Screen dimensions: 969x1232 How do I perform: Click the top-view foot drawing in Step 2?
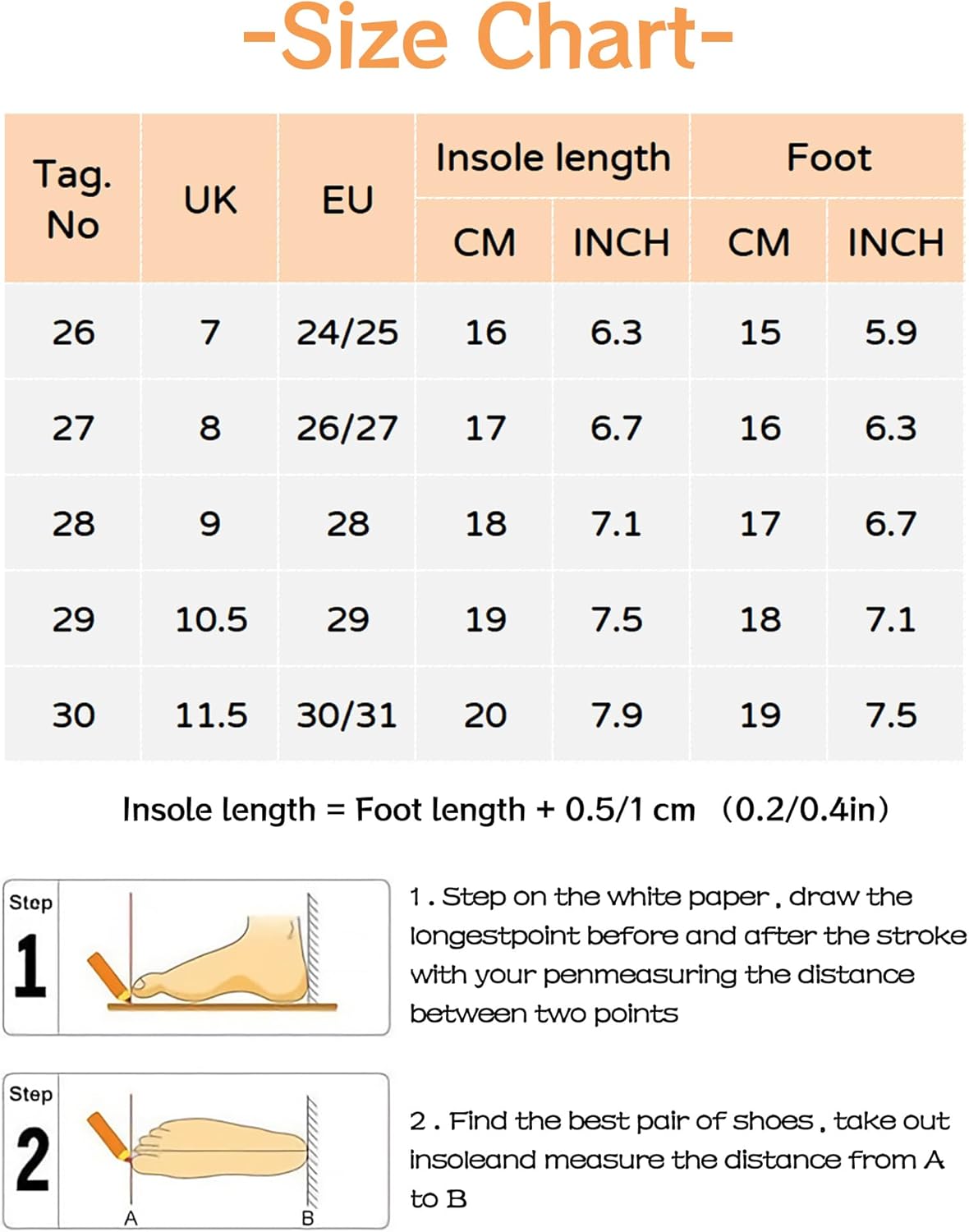click(x=220, y=1147)
